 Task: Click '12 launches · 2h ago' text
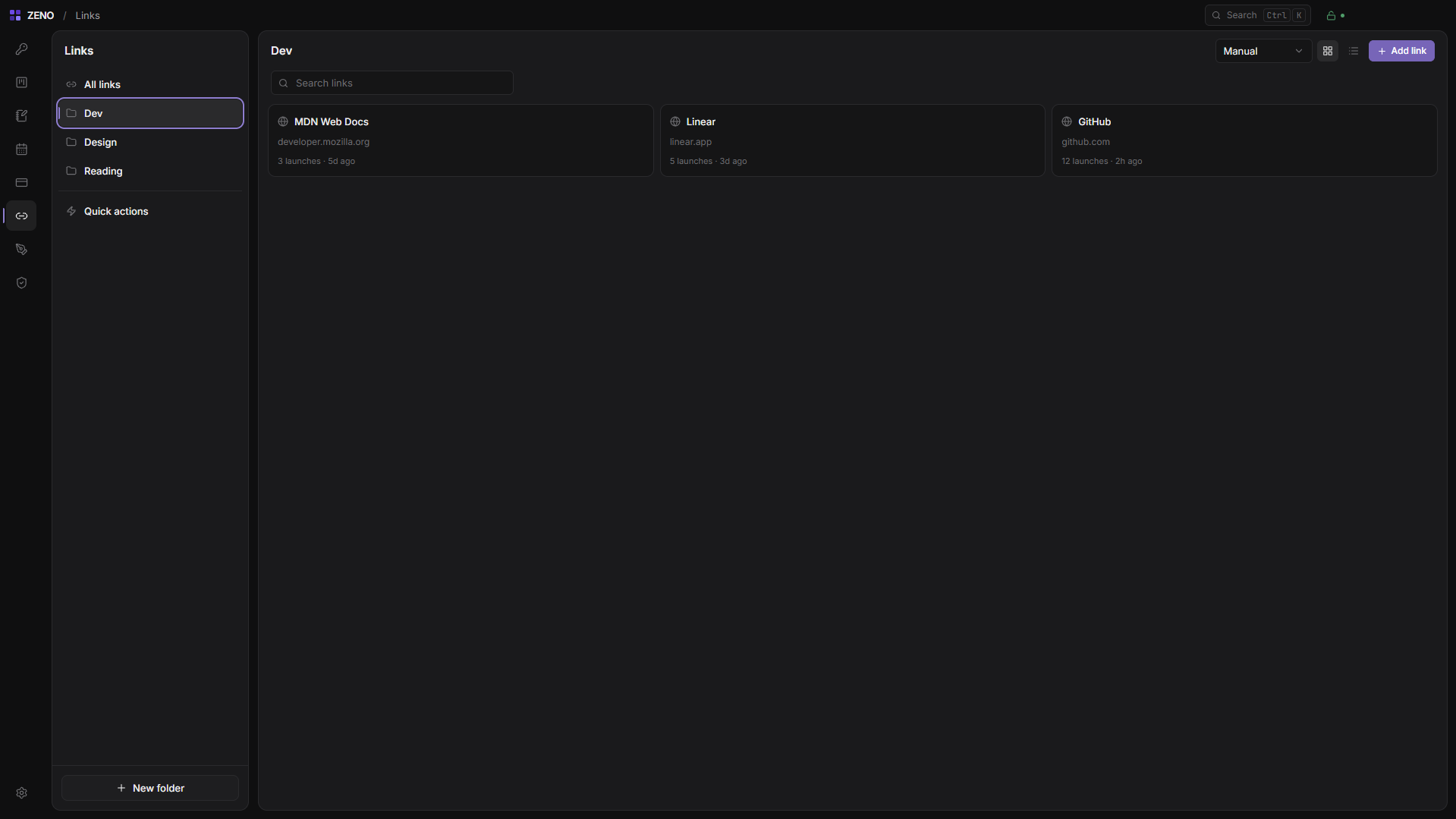[x=1102, y=161]
